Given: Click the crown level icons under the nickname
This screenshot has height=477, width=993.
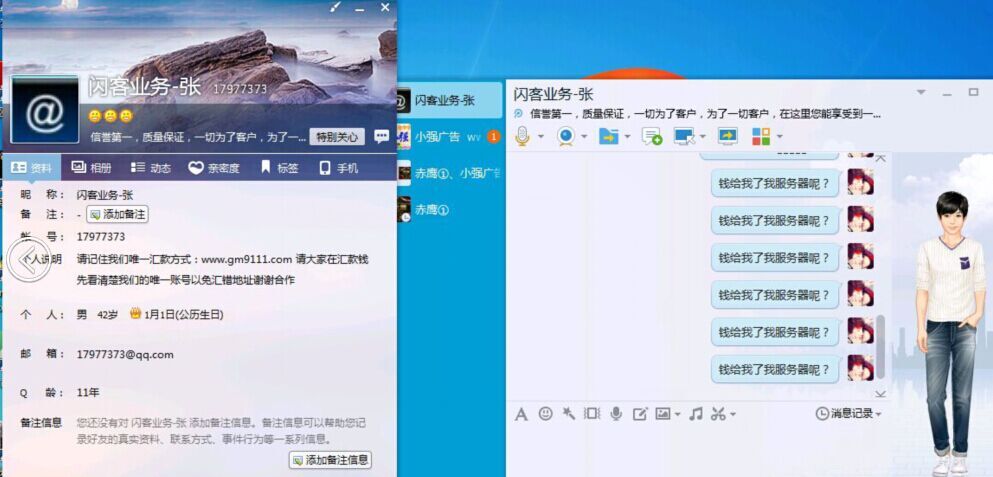Looking at the screenshot, I should click(110, 116).
